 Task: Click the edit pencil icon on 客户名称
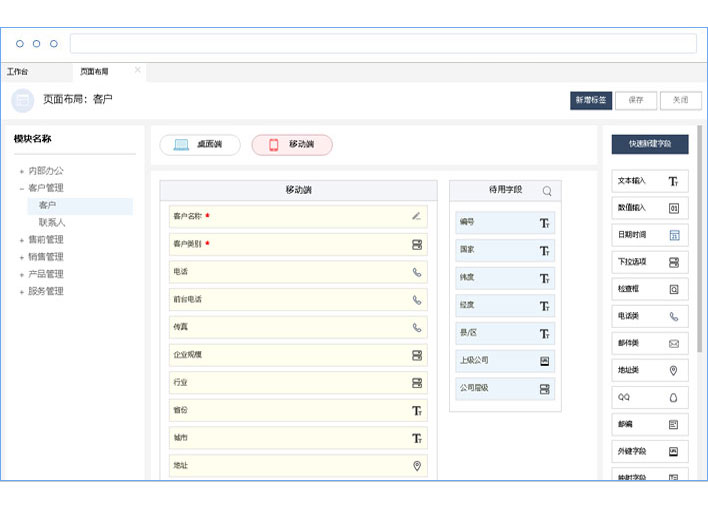[416, 216]
